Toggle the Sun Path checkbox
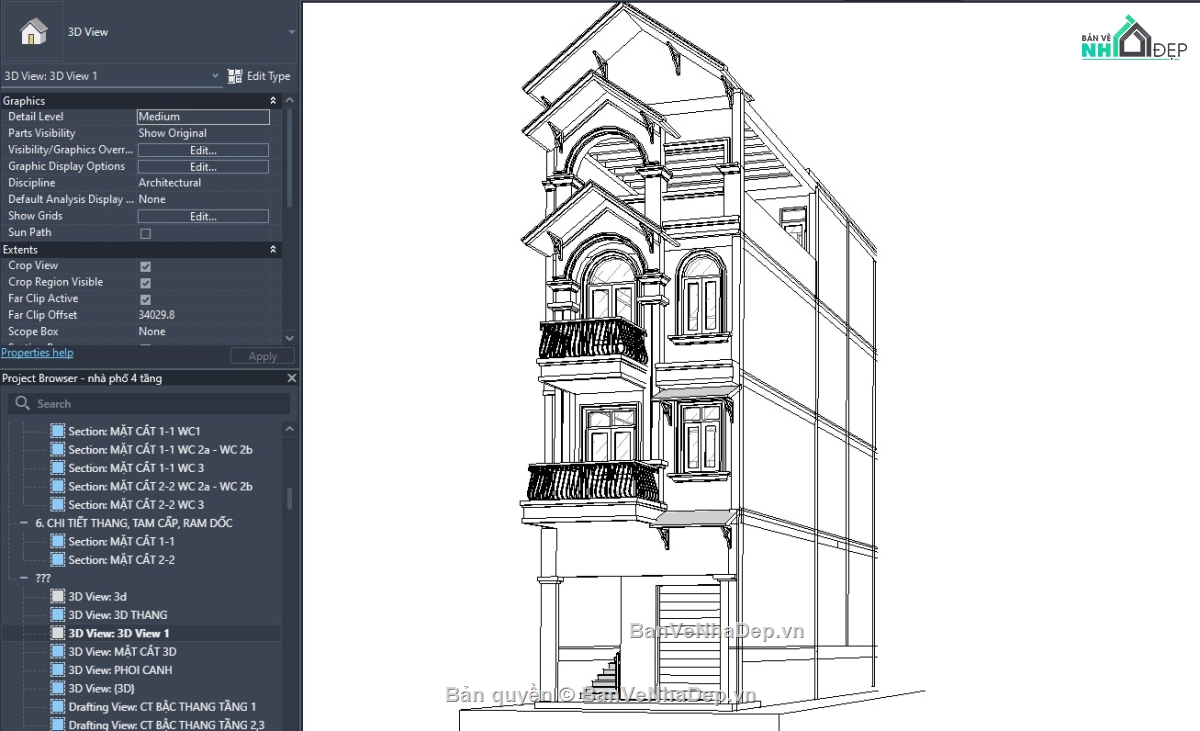The image size is (1200, 731). 145,233
